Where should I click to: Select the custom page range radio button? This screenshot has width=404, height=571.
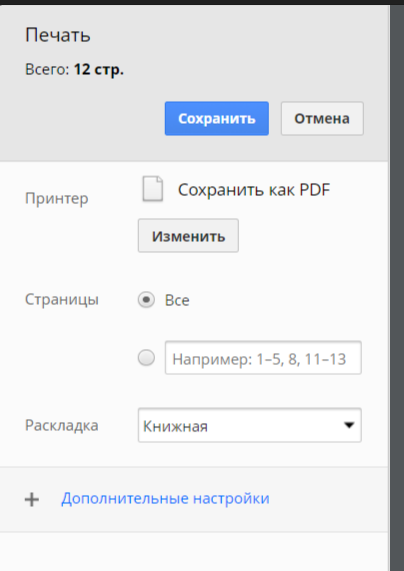click(x=146, y=358)
